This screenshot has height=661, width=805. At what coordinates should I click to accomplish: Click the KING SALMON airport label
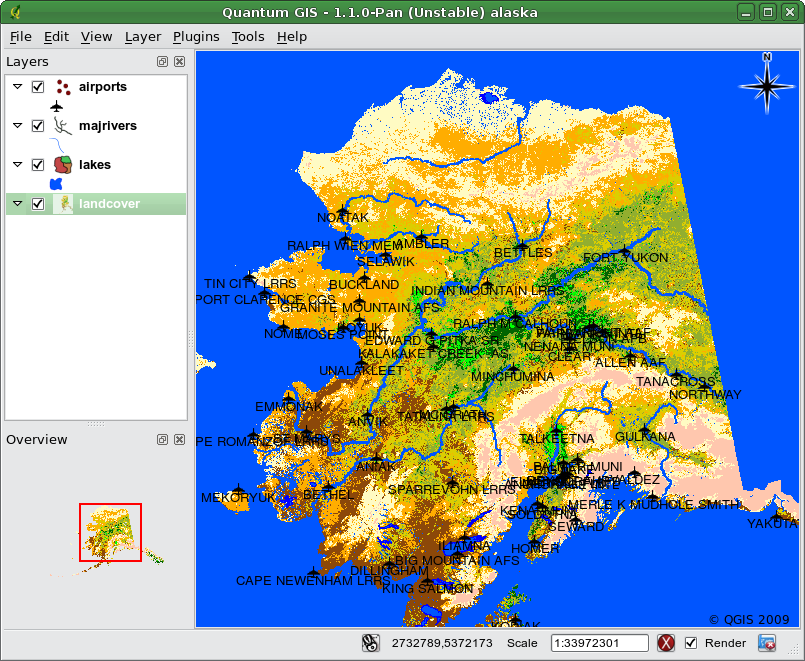point(427,589)
